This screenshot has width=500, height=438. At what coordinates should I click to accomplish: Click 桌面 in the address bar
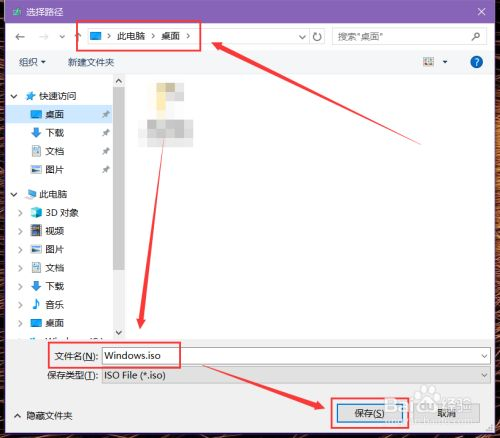170,36
